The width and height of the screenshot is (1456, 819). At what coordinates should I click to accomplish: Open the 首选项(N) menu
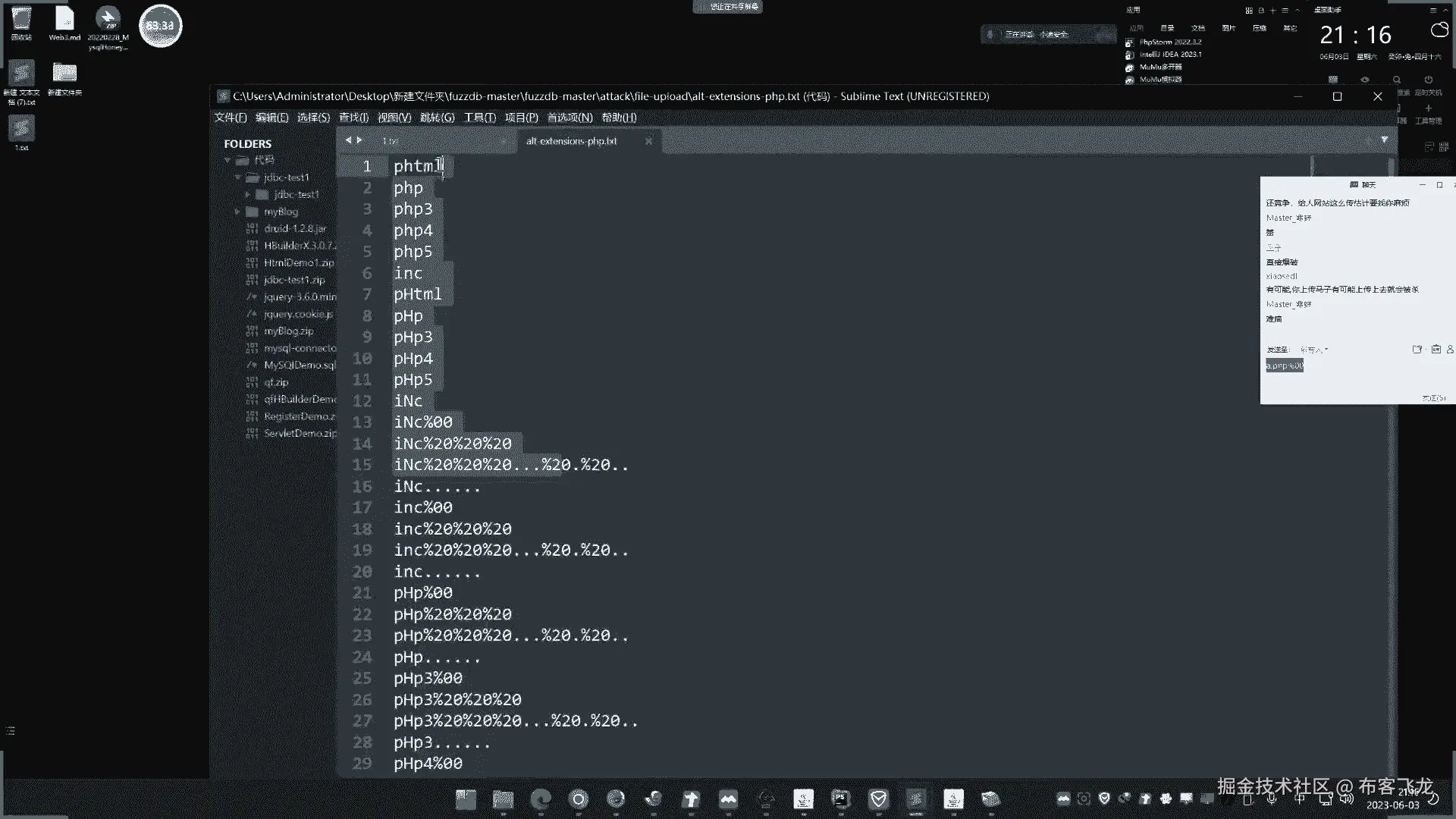point(570,118)
